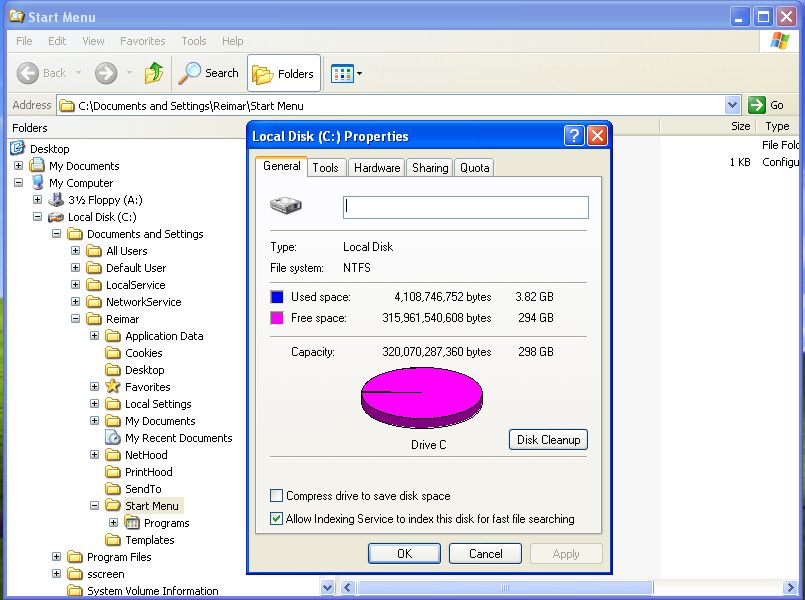This screenshot has height=600, width=805.
Task: Collapse the Local Disk (C:) node
Action: (37, 217)
